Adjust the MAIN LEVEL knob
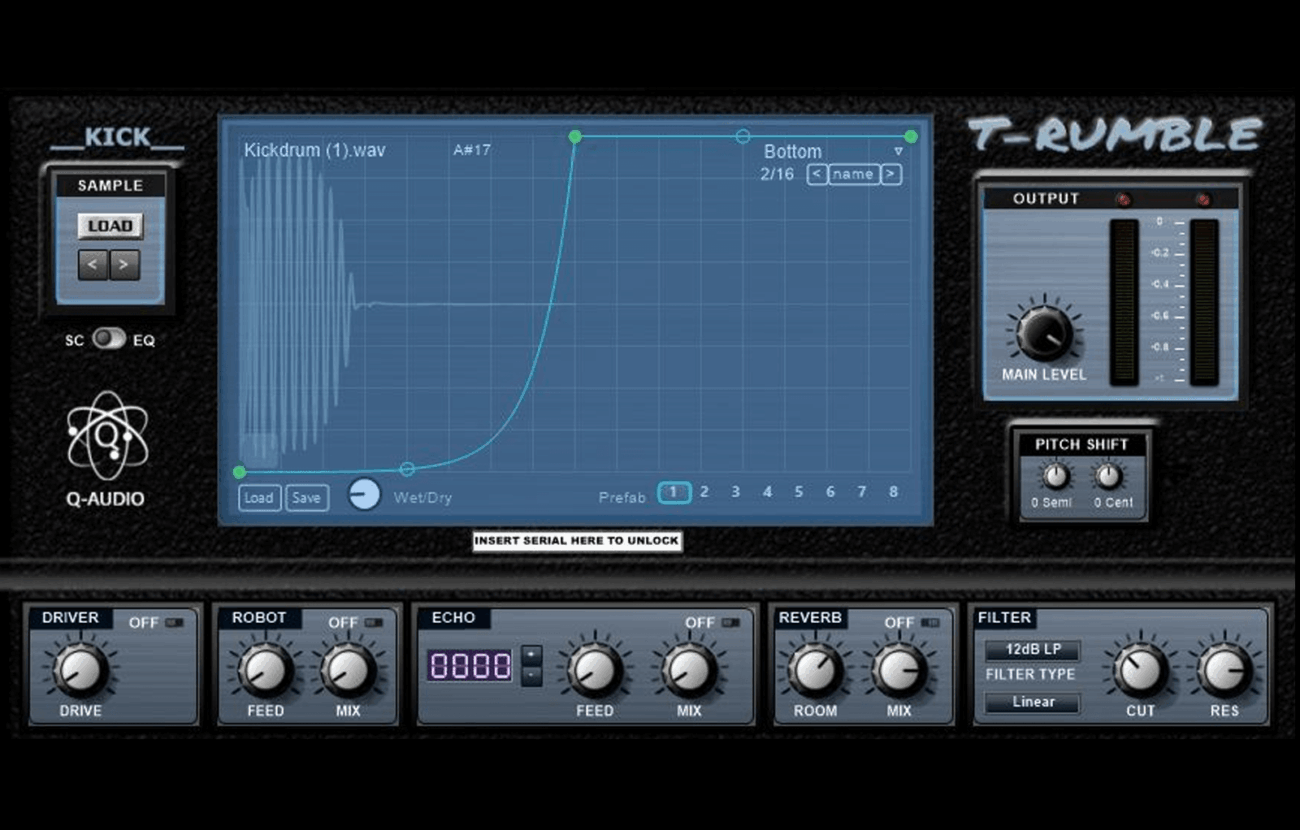 pos(1044,335)
